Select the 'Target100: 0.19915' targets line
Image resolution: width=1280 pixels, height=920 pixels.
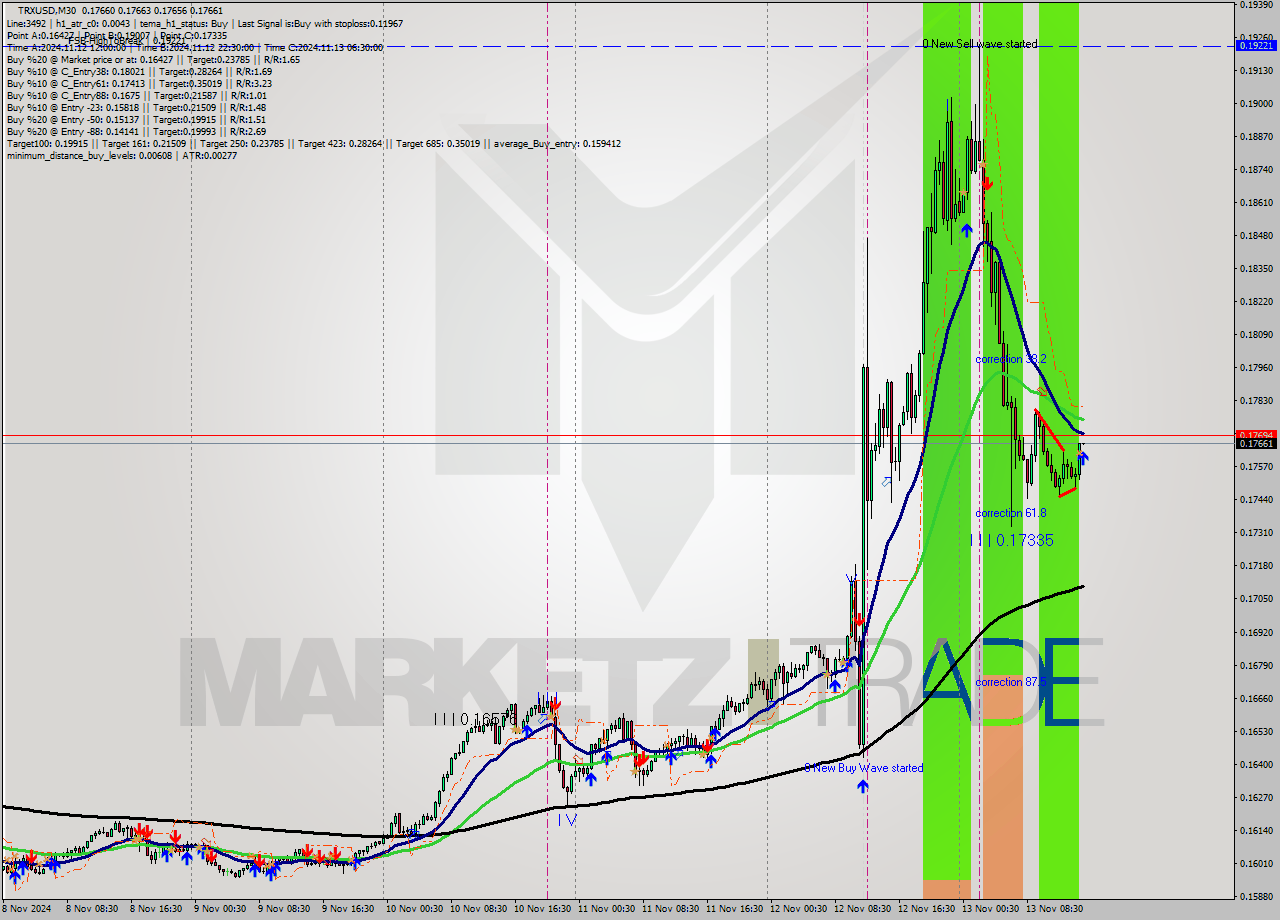tap(313, 143)
